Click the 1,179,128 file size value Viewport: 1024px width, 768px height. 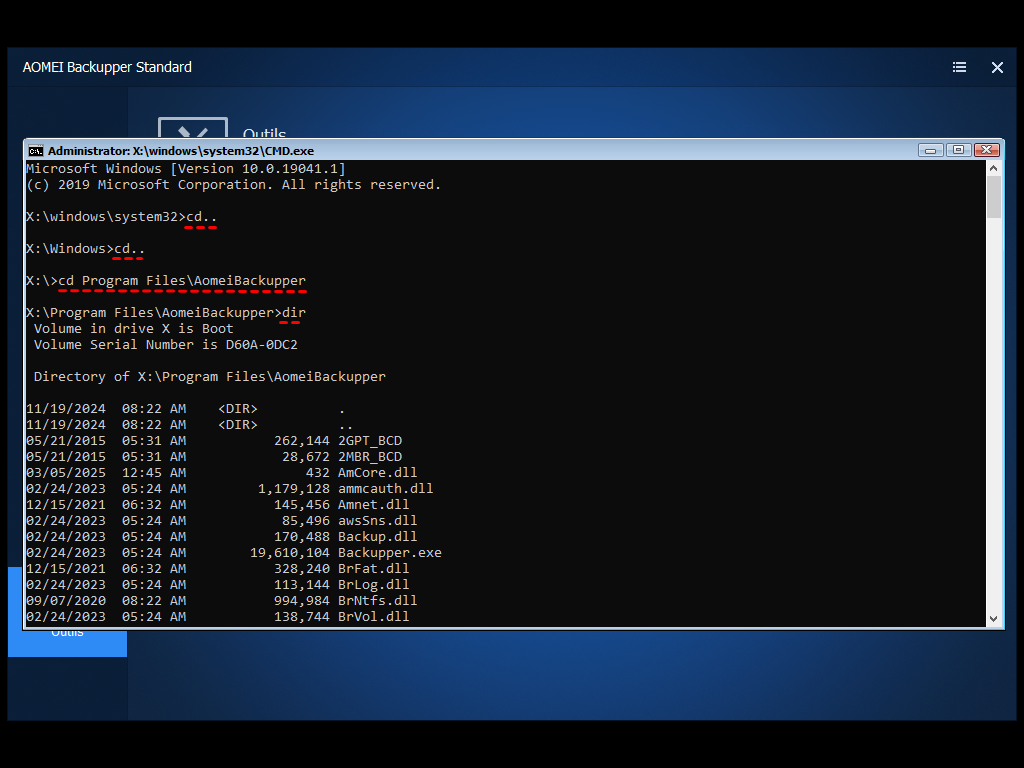coord(294,488)
